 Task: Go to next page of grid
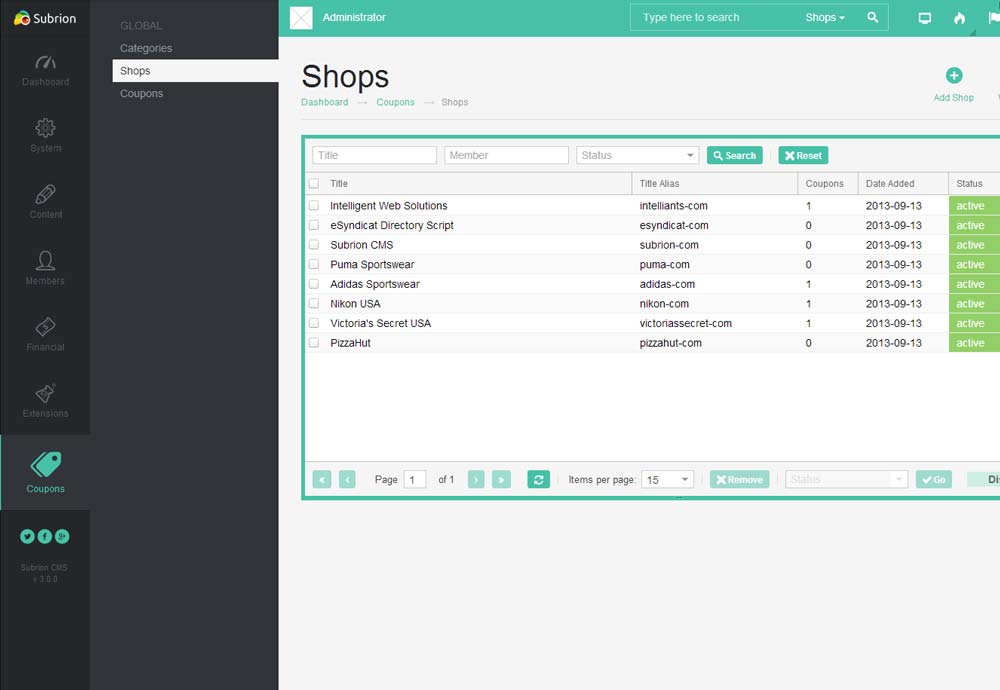(x=476, y=480)
